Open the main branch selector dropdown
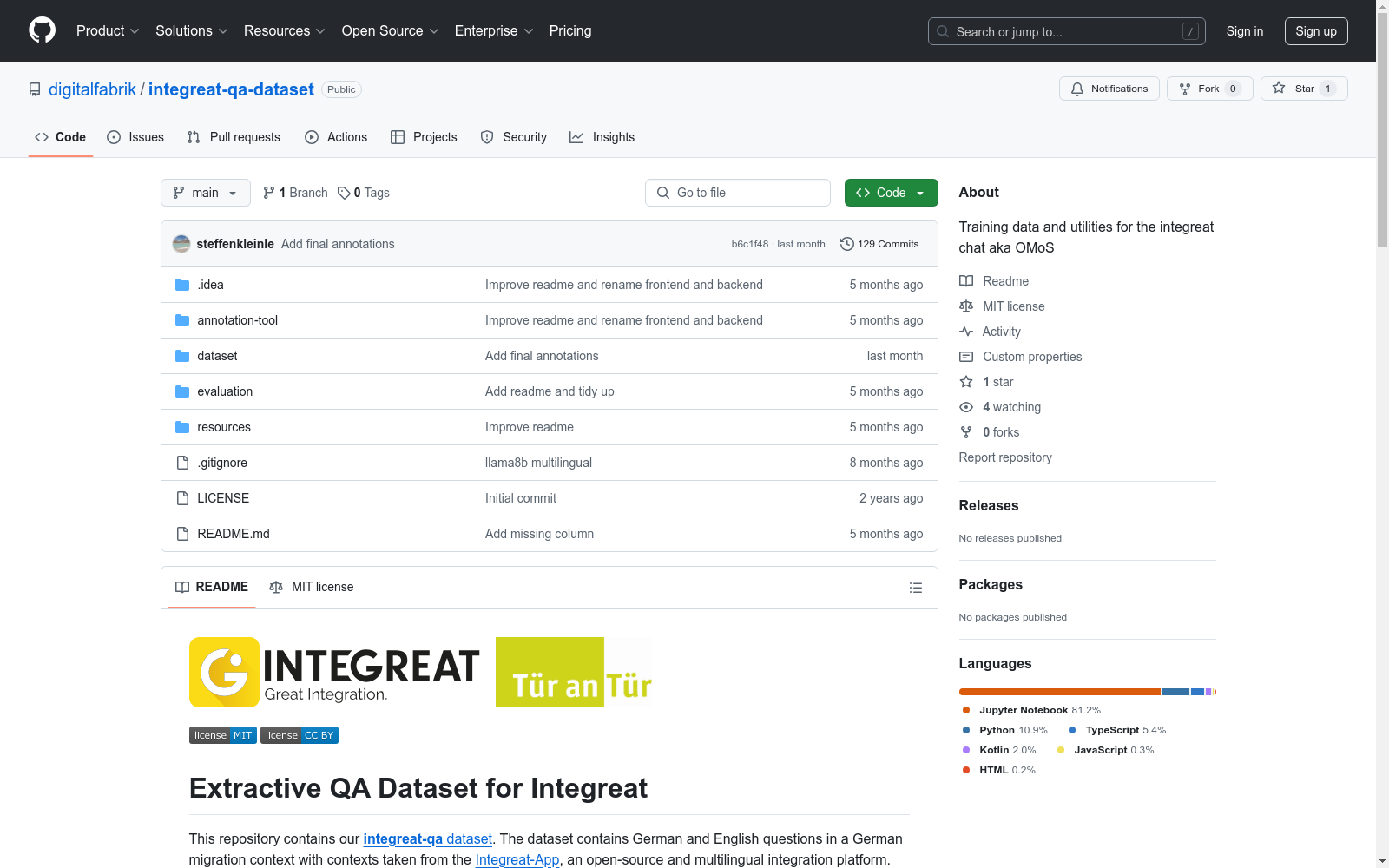Image resolution: width=1389 pixels, height=868 pixels. [x=206, y=193]
